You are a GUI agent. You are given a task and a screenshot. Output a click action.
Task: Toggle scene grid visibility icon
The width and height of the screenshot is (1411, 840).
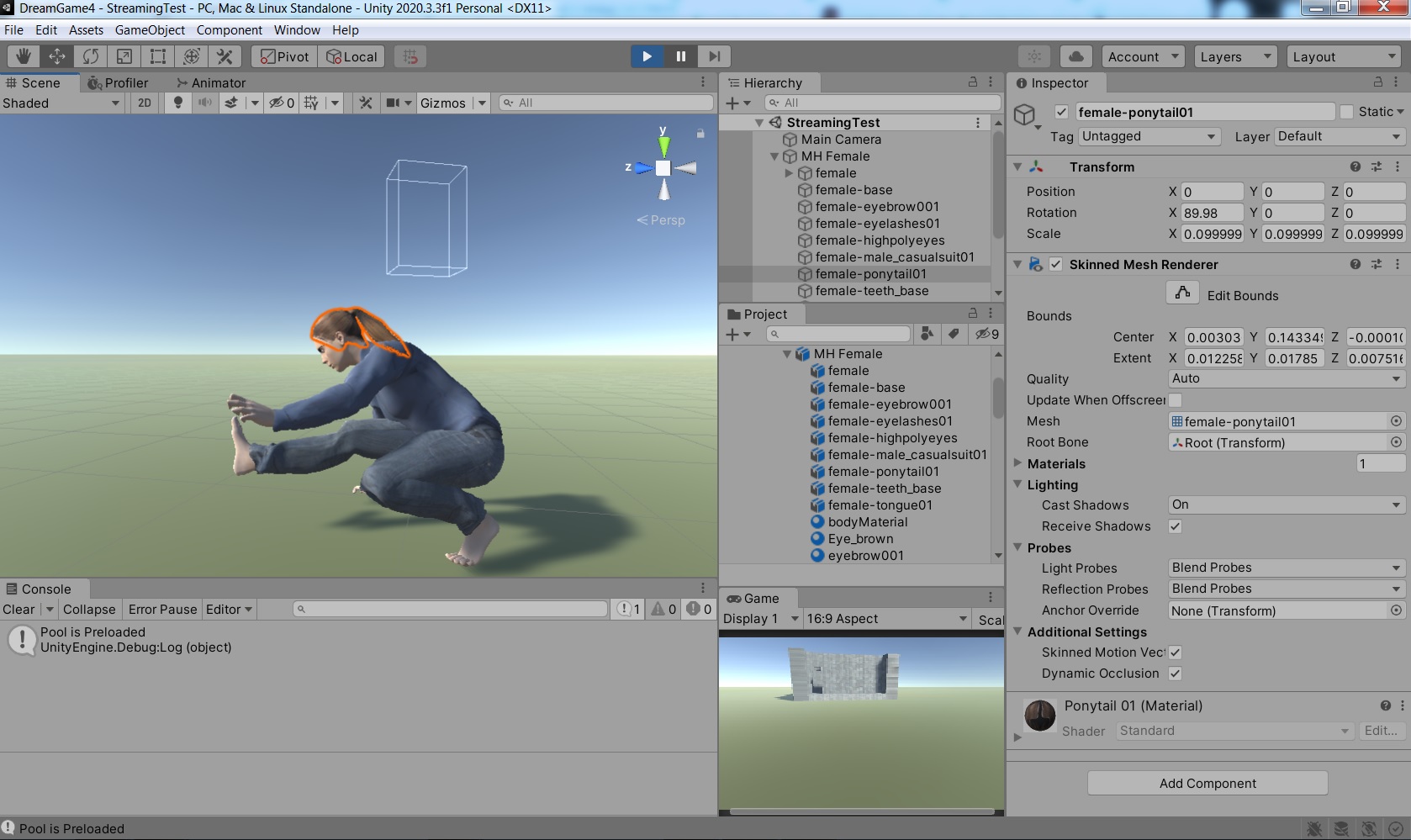pos(311,103)
